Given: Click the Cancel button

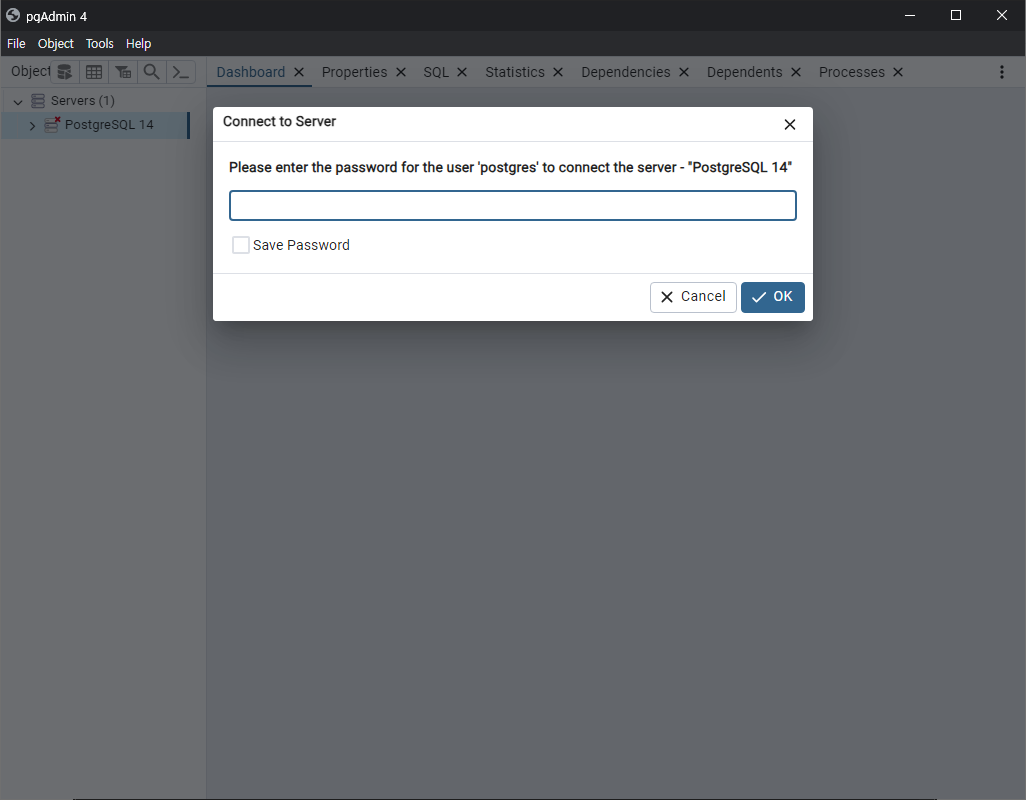Looking at the screenshot, I should point(693,297).
